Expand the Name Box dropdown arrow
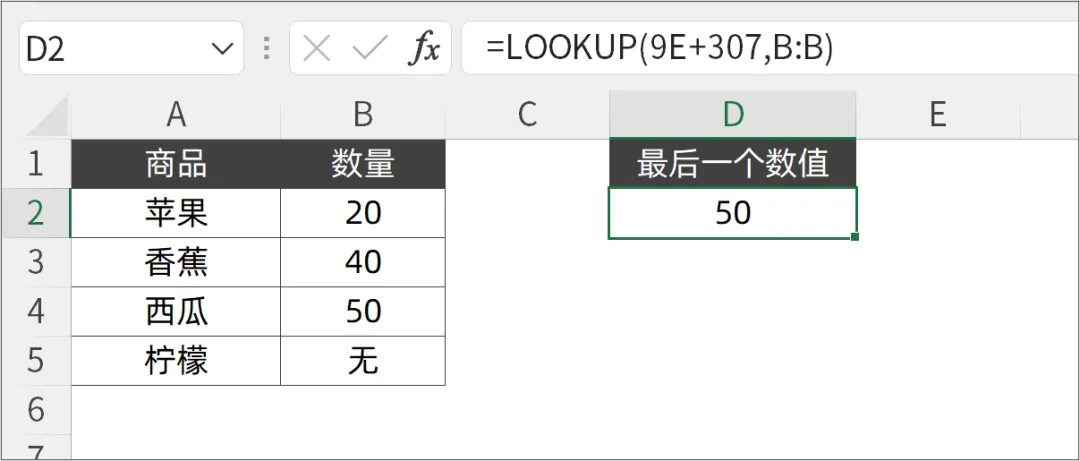 [221, 49]
